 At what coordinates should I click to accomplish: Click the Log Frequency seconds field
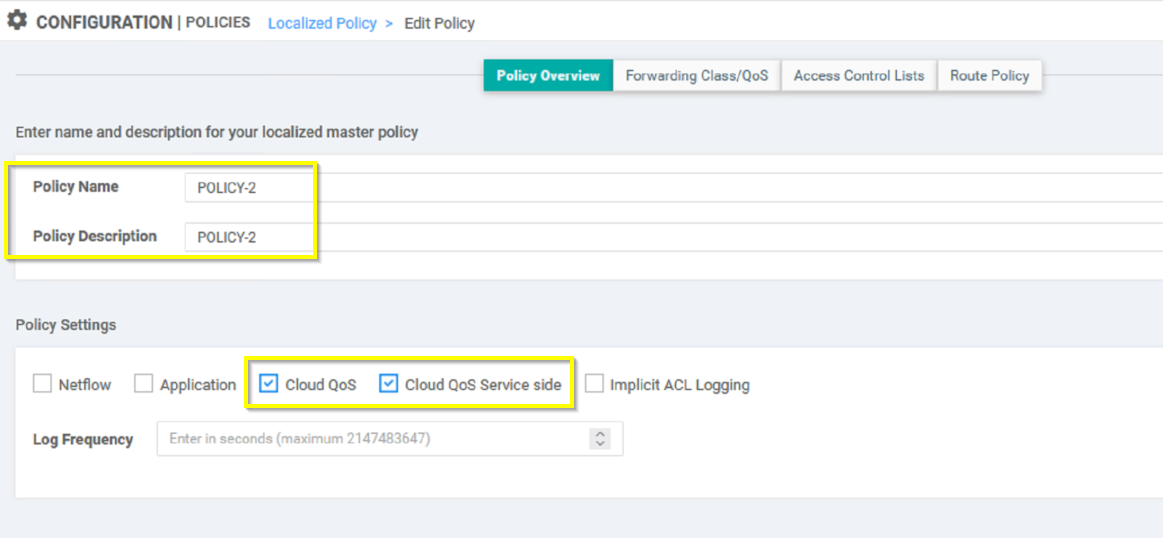pos(389,439)
